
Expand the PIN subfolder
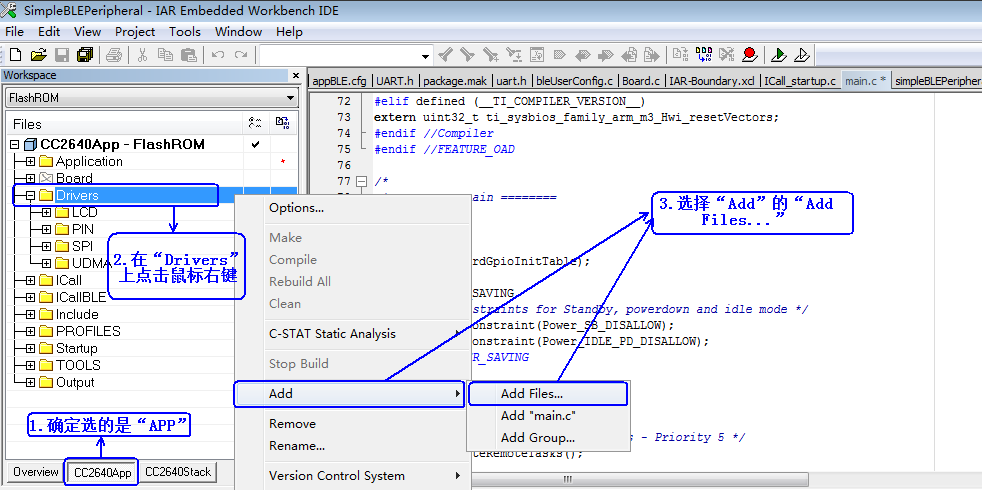point(46,229)
